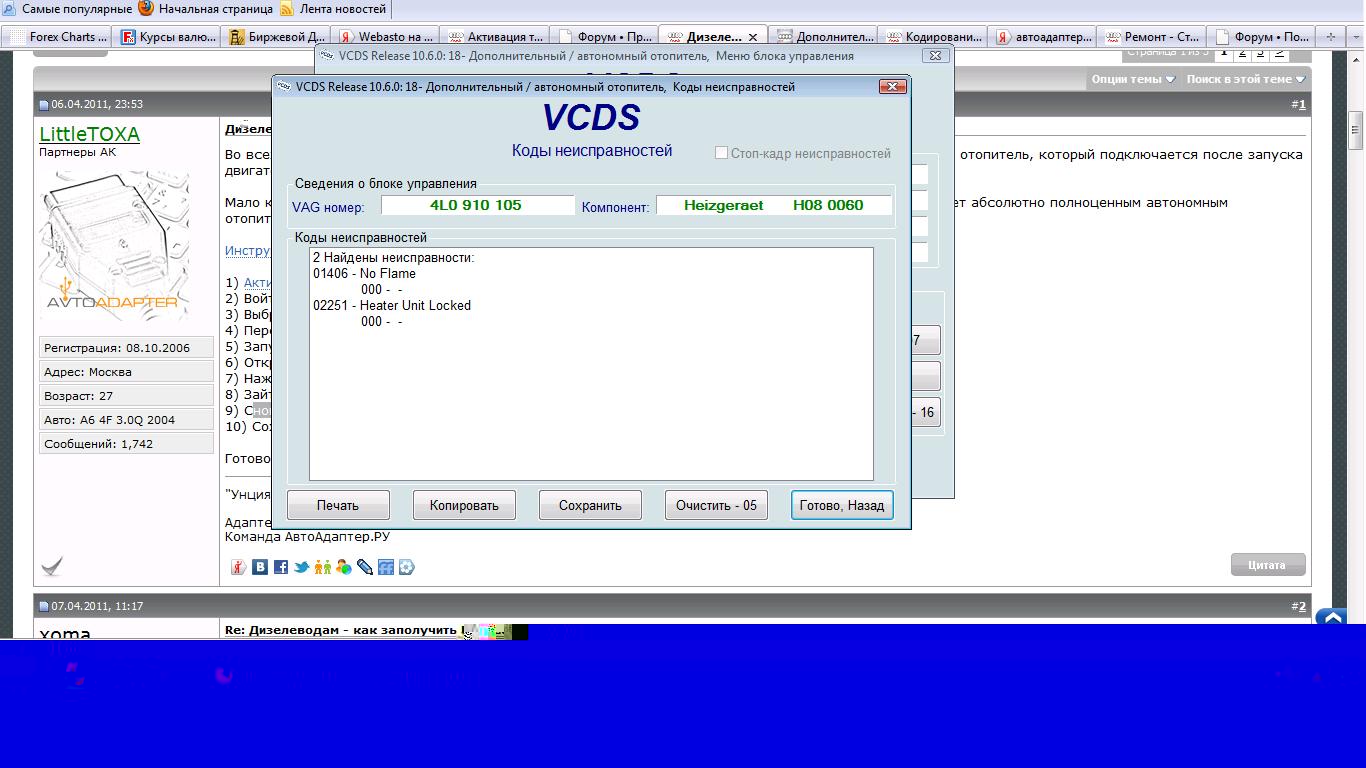Click the fault codes list text area
This screenshot has width=1366, height=768.
tap(590, 400)
